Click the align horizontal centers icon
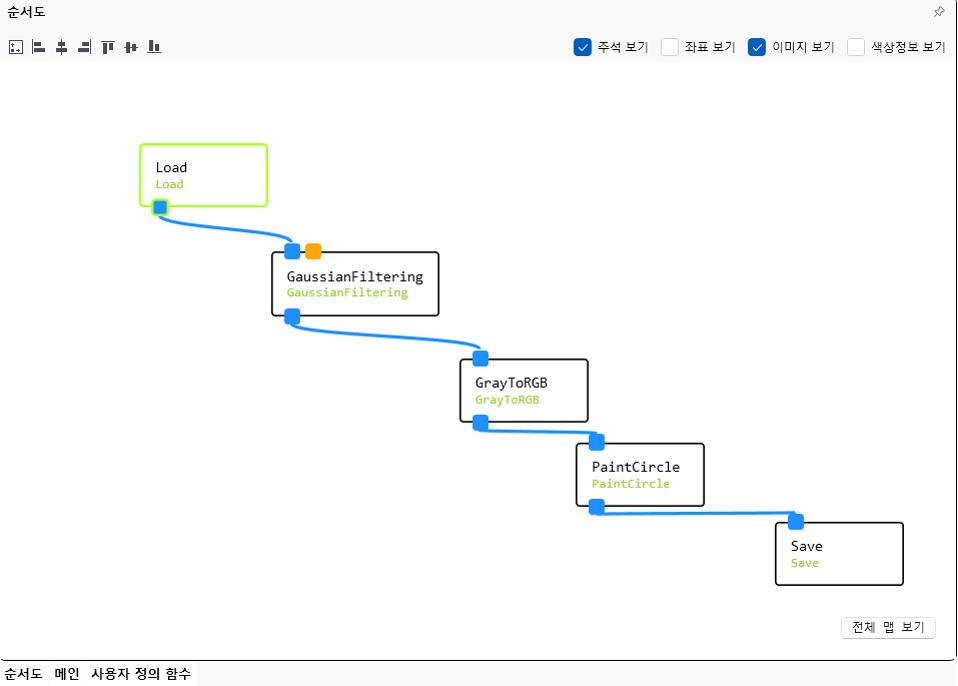Image resolution: width=958 pixels, height=686 pixels. (61, 47)
